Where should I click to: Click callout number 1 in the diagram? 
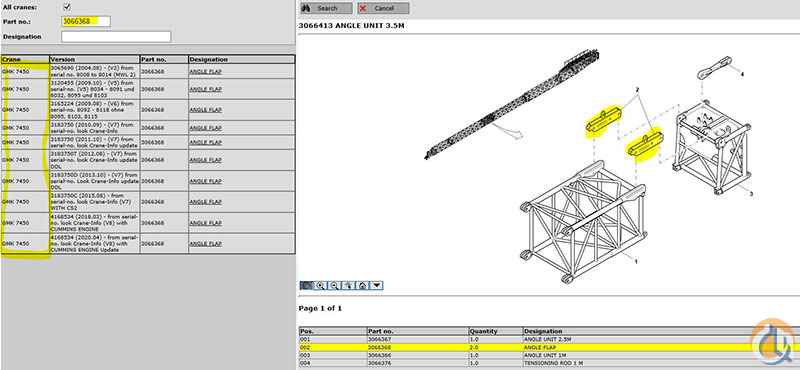tap(636, 261)
